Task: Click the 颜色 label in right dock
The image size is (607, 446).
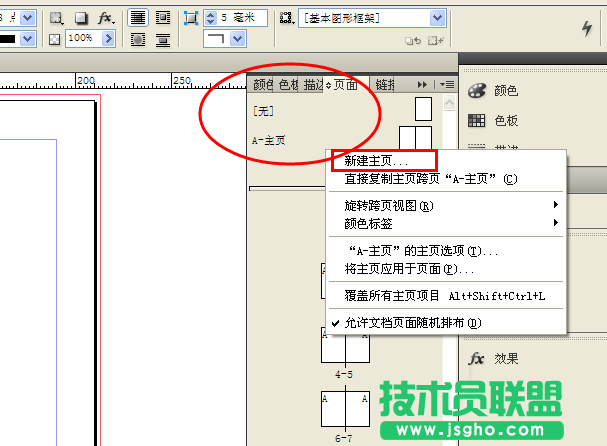Action: click(506, 91)
